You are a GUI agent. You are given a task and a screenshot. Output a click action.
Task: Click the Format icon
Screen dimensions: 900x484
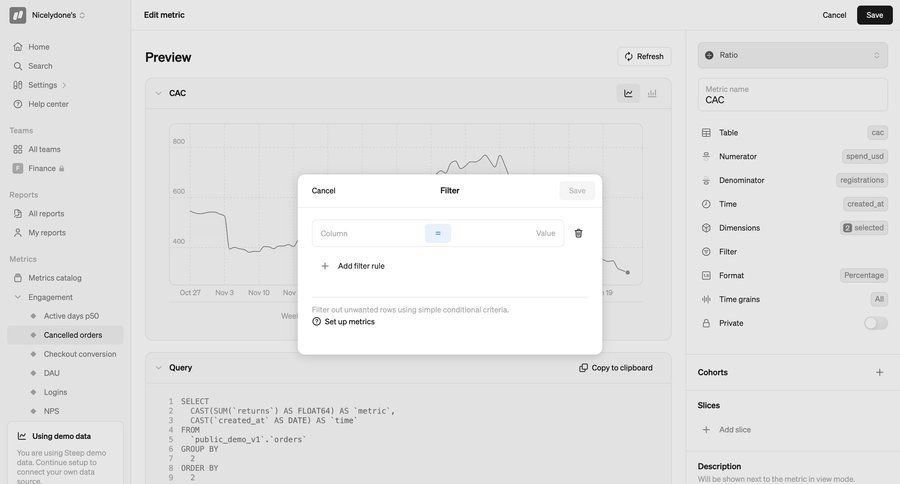(706, 276)
